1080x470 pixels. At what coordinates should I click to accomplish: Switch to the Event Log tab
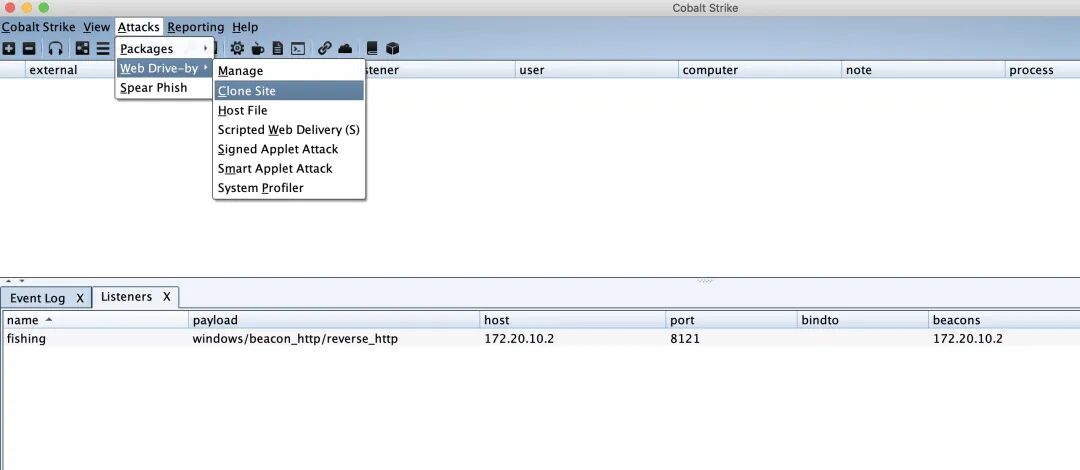(x=37, y=298)
